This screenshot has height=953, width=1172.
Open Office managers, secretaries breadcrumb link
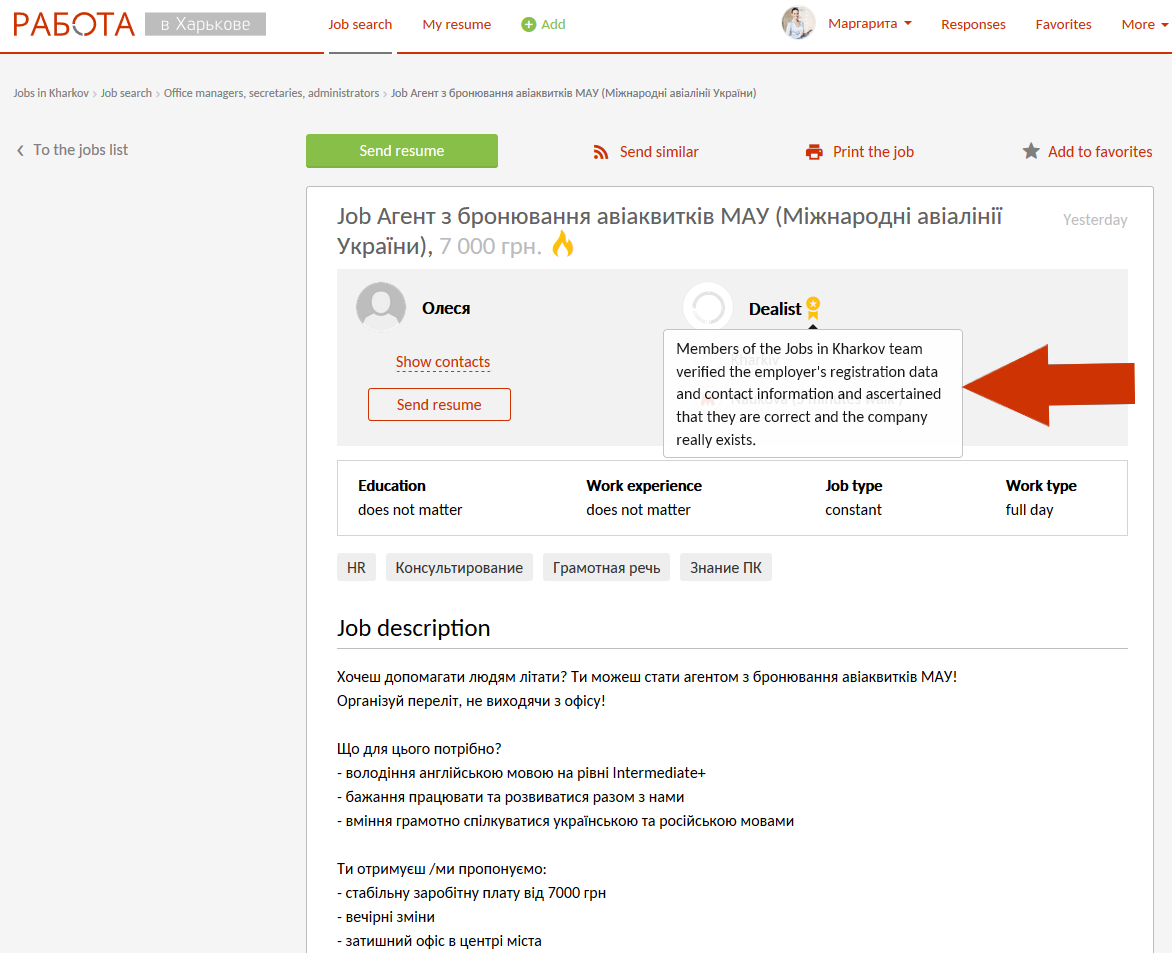(x=271, y=93)
